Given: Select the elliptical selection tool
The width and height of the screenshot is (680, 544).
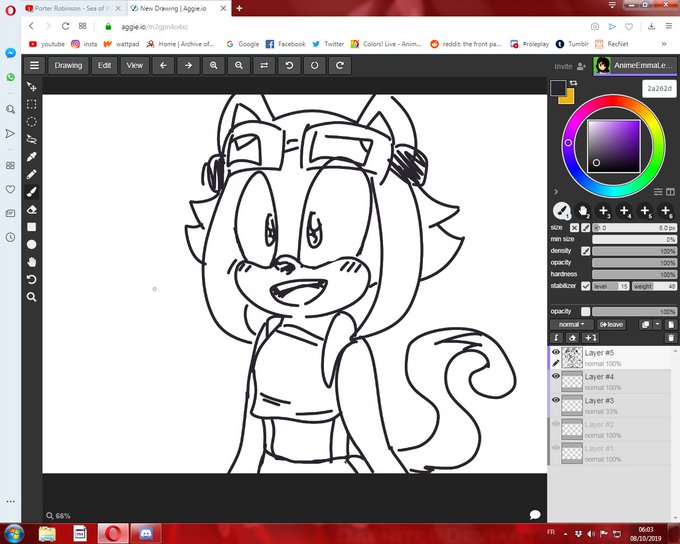Looking at the screenshot, I should coord(32,122).
